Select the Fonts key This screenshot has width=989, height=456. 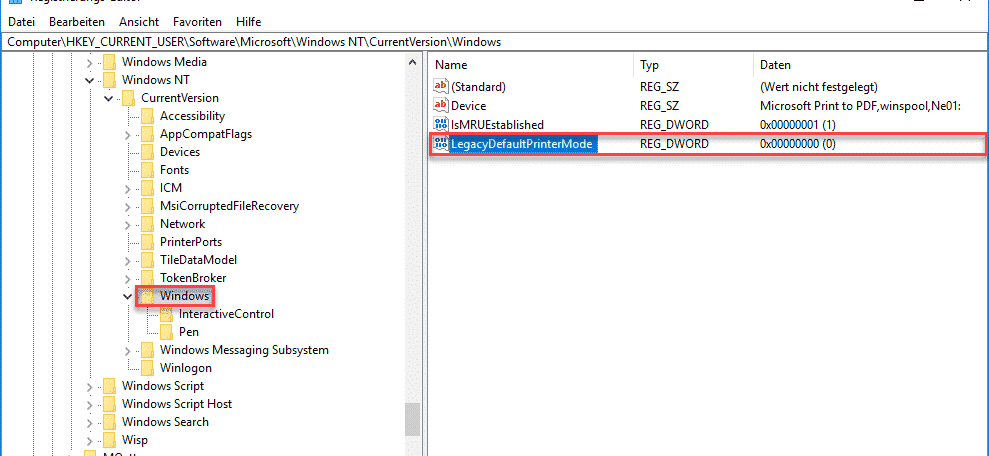coord(174,170)
